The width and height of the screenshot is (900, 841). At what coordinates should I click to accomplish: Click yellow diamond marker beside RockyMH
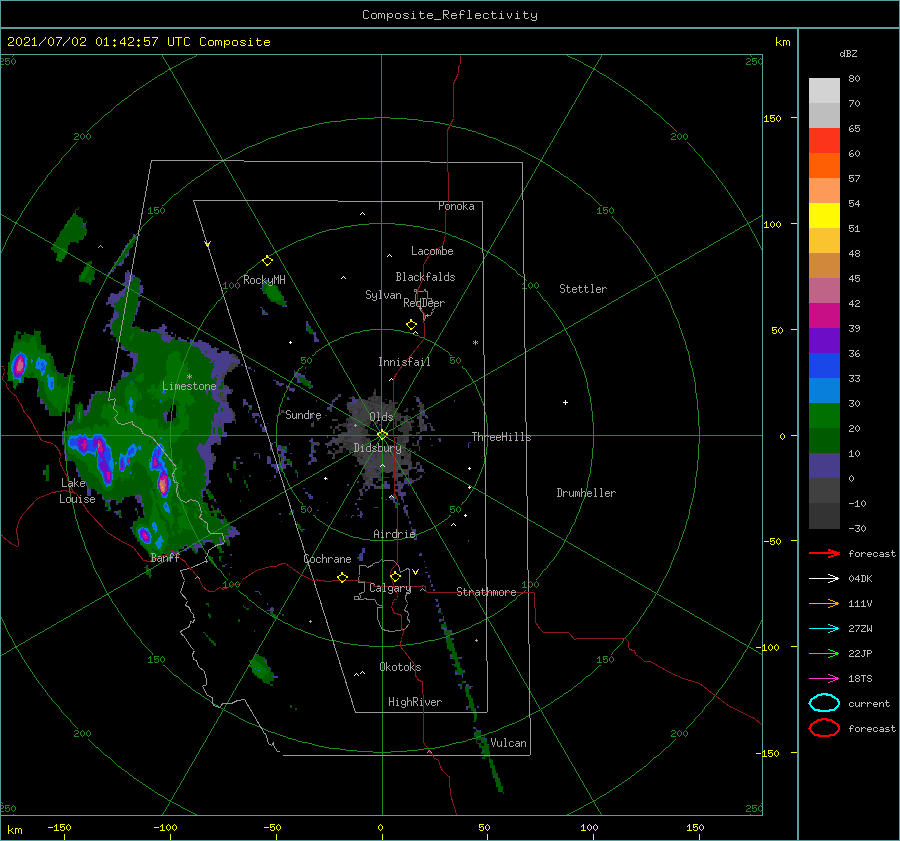(x=267, y=261)
